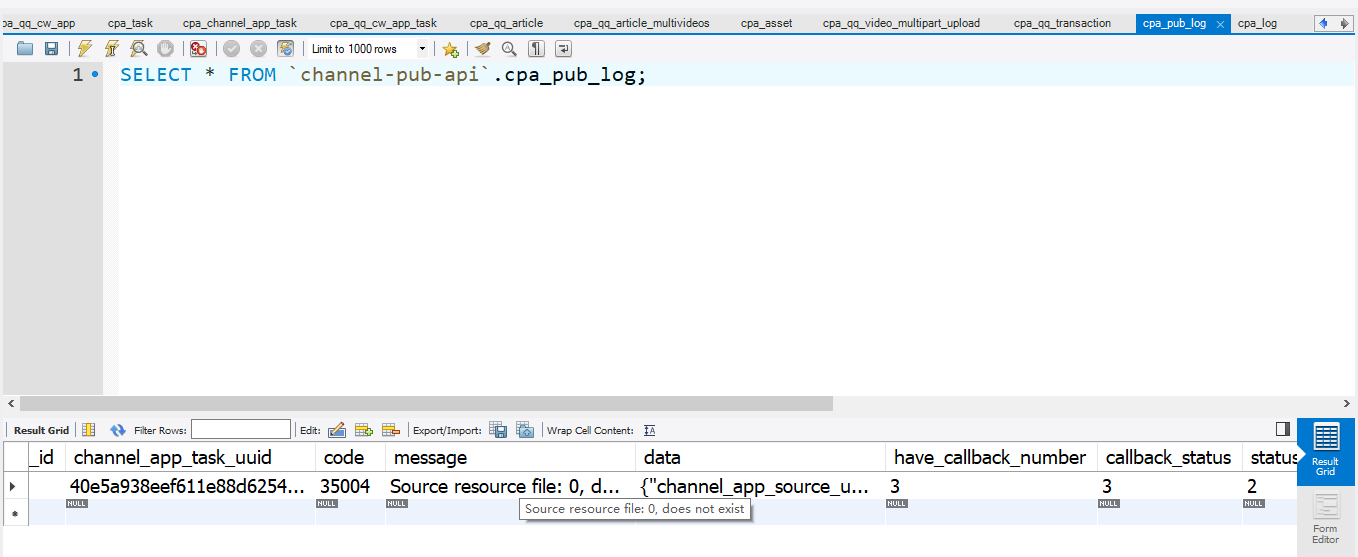Export recordset to an external file

(498, 430)
